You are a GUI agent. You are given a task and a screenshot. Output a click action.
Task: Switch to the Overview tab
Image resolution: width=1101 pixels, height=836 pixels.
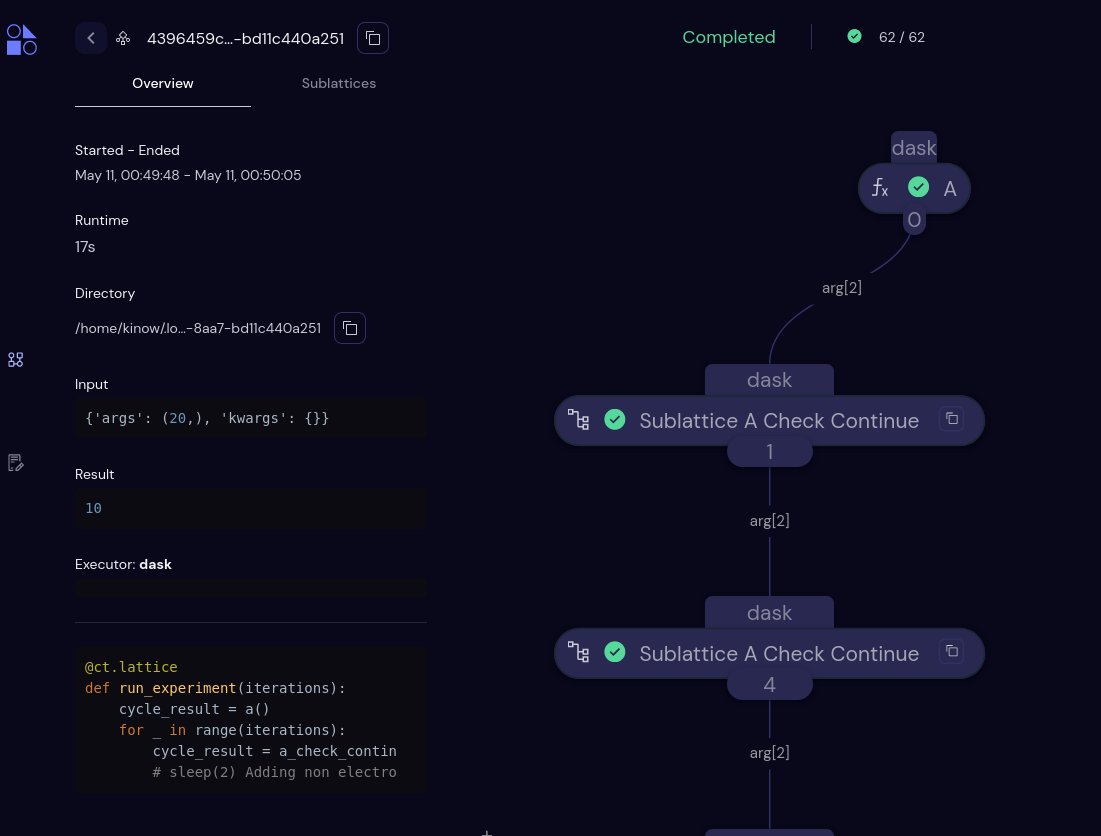pyautogui.click(x=163, y=84)
